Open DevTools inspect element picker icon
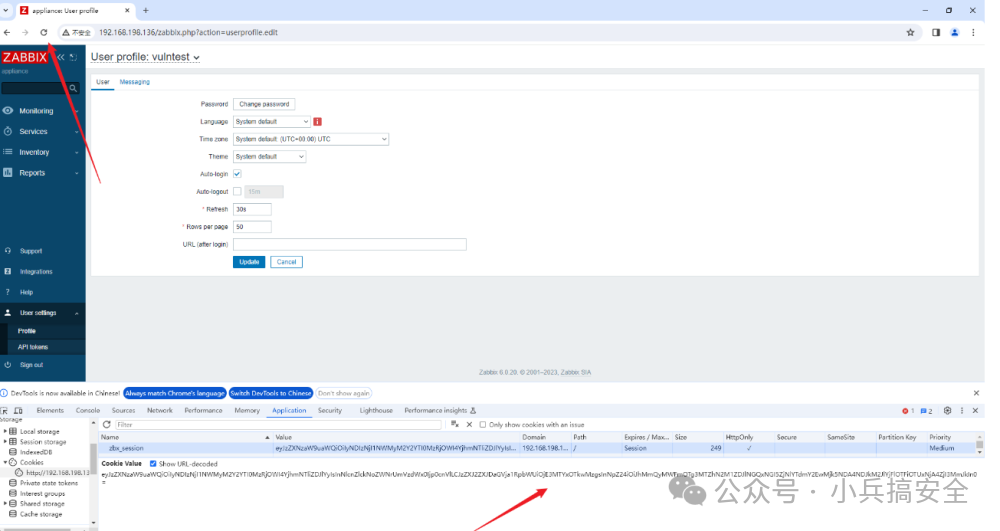 4,411
